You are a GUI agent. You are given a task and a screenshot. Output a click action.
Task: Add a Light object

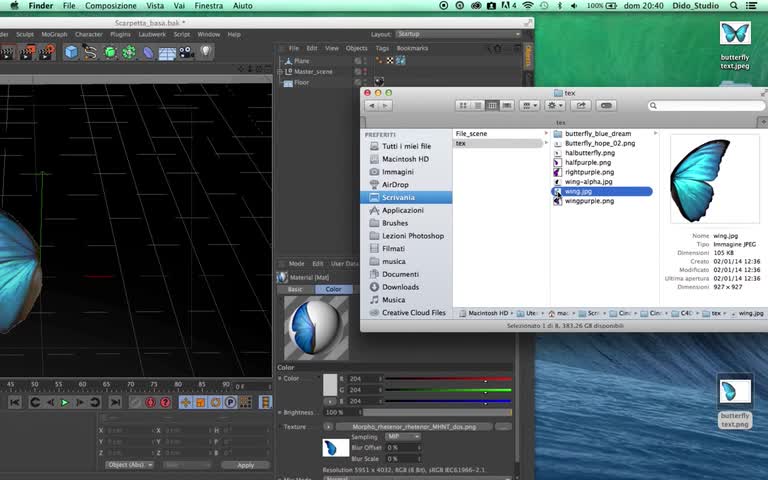tap(206, 51)
